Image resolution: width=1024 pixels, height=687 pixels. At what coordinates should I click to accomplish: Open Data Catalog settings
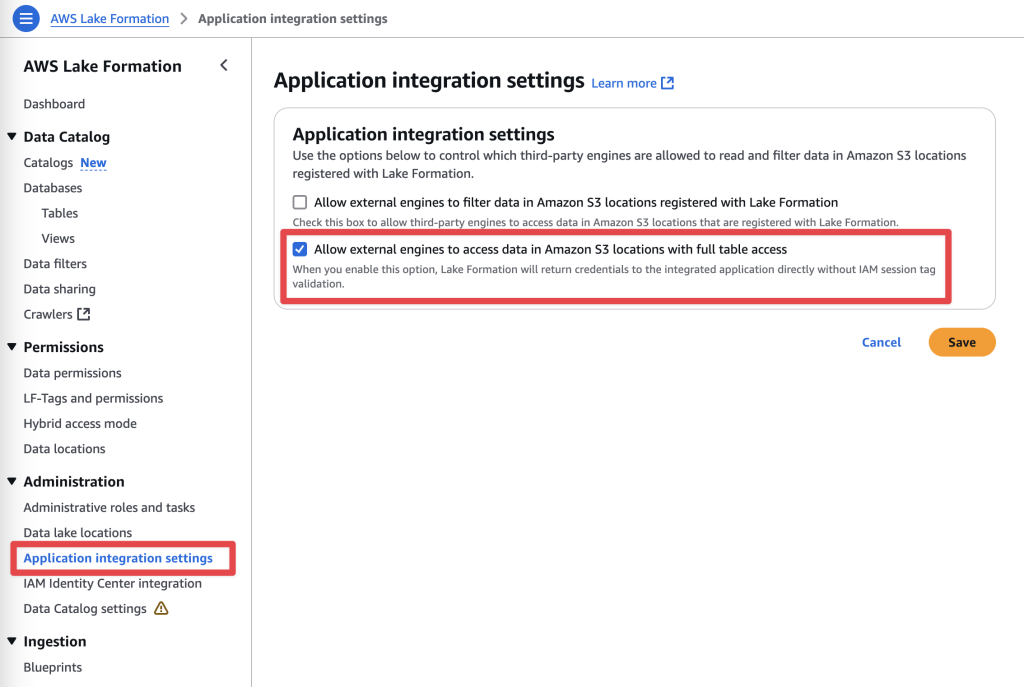85,609
